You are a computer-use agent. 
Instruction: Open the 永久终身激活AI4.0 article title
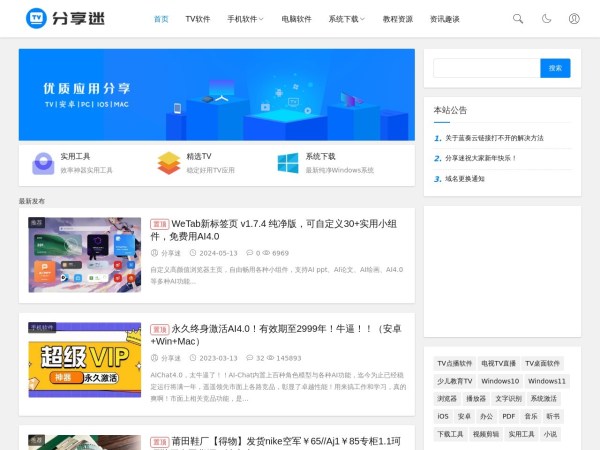[276, 335]
